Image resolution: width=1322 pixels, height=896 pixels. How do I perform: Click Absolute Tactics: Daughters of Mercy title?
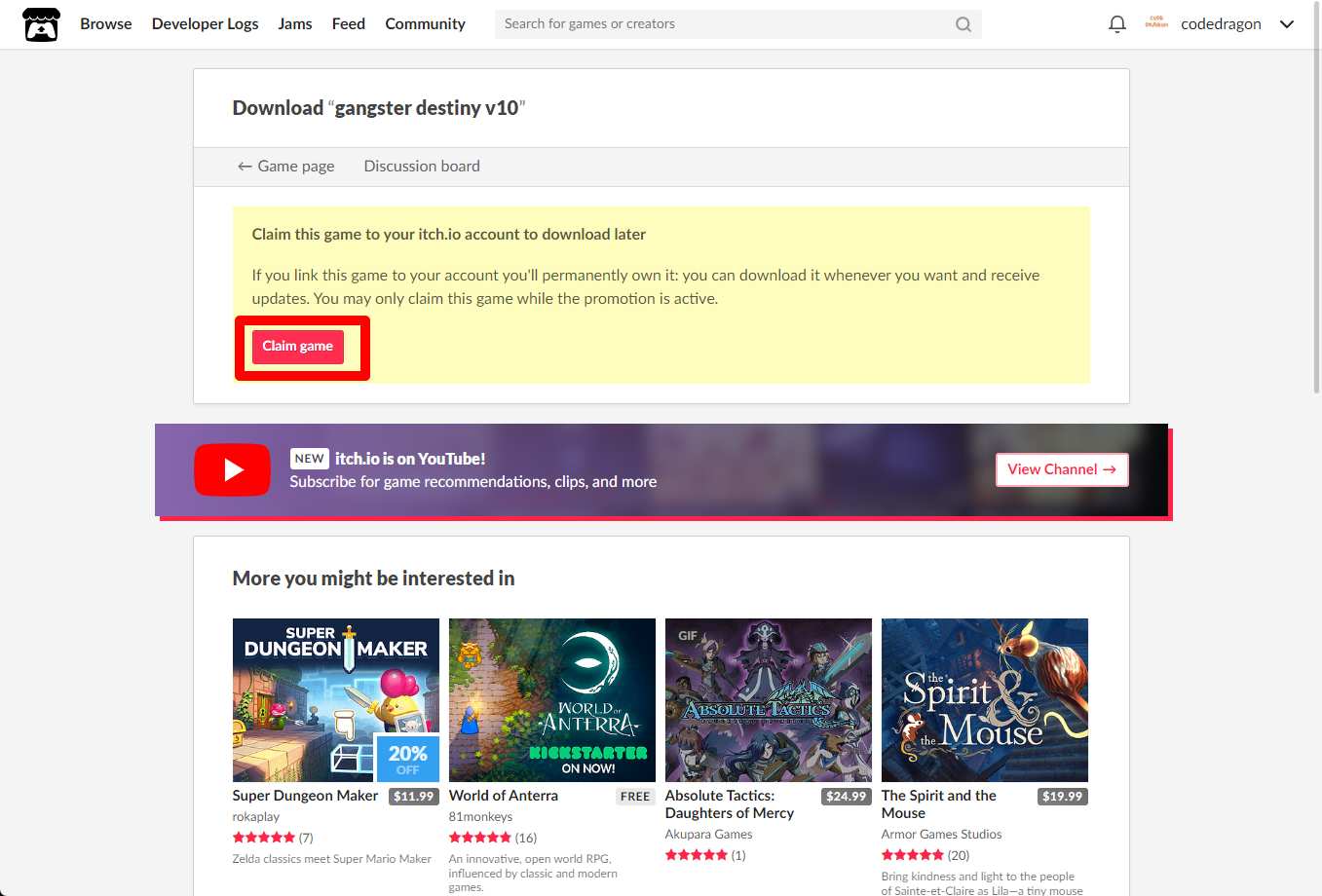(730, 804)
